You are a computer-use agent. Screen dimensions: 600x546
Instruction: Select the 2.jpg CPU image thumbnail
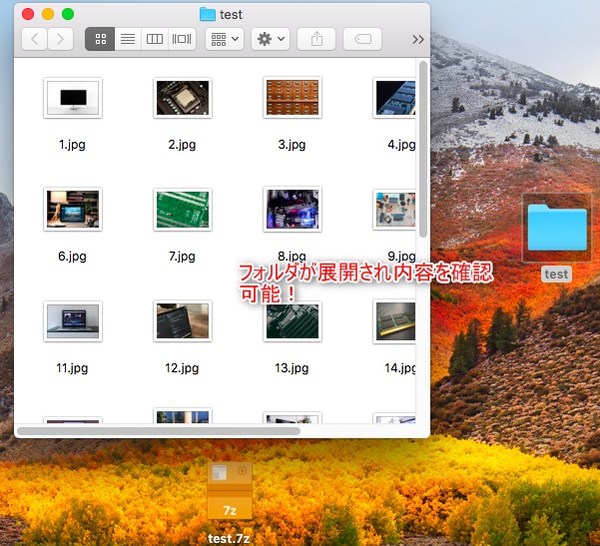point(183,98)
